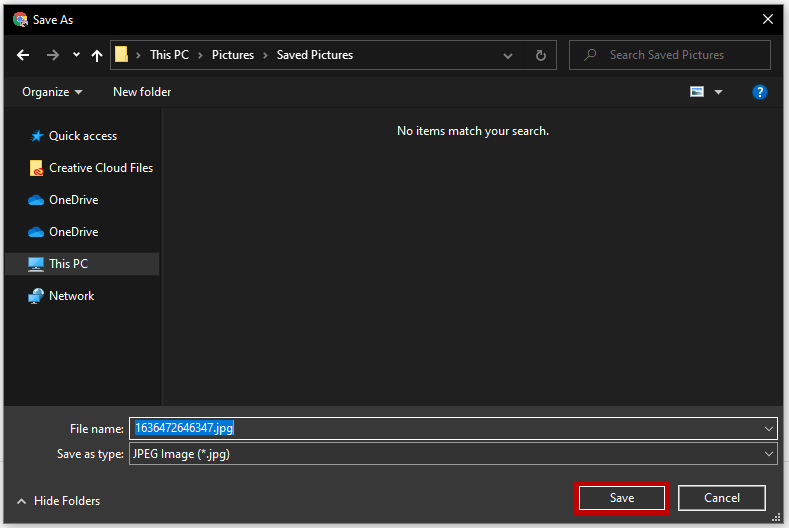
Task: Click the Cancel button
Action: tap(721, 498)
